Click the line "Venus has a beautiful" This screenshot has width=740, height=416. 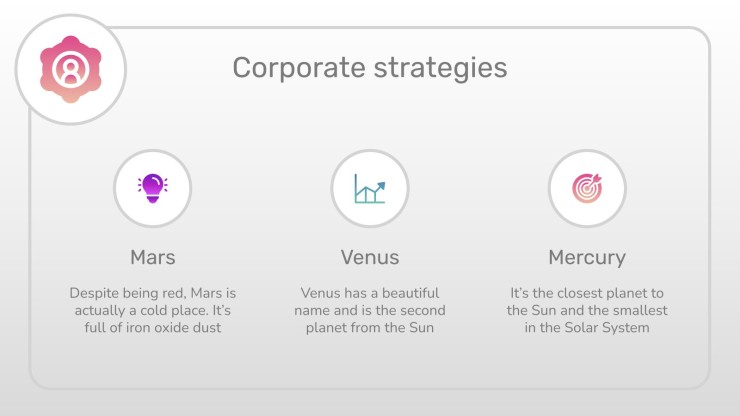370,293
